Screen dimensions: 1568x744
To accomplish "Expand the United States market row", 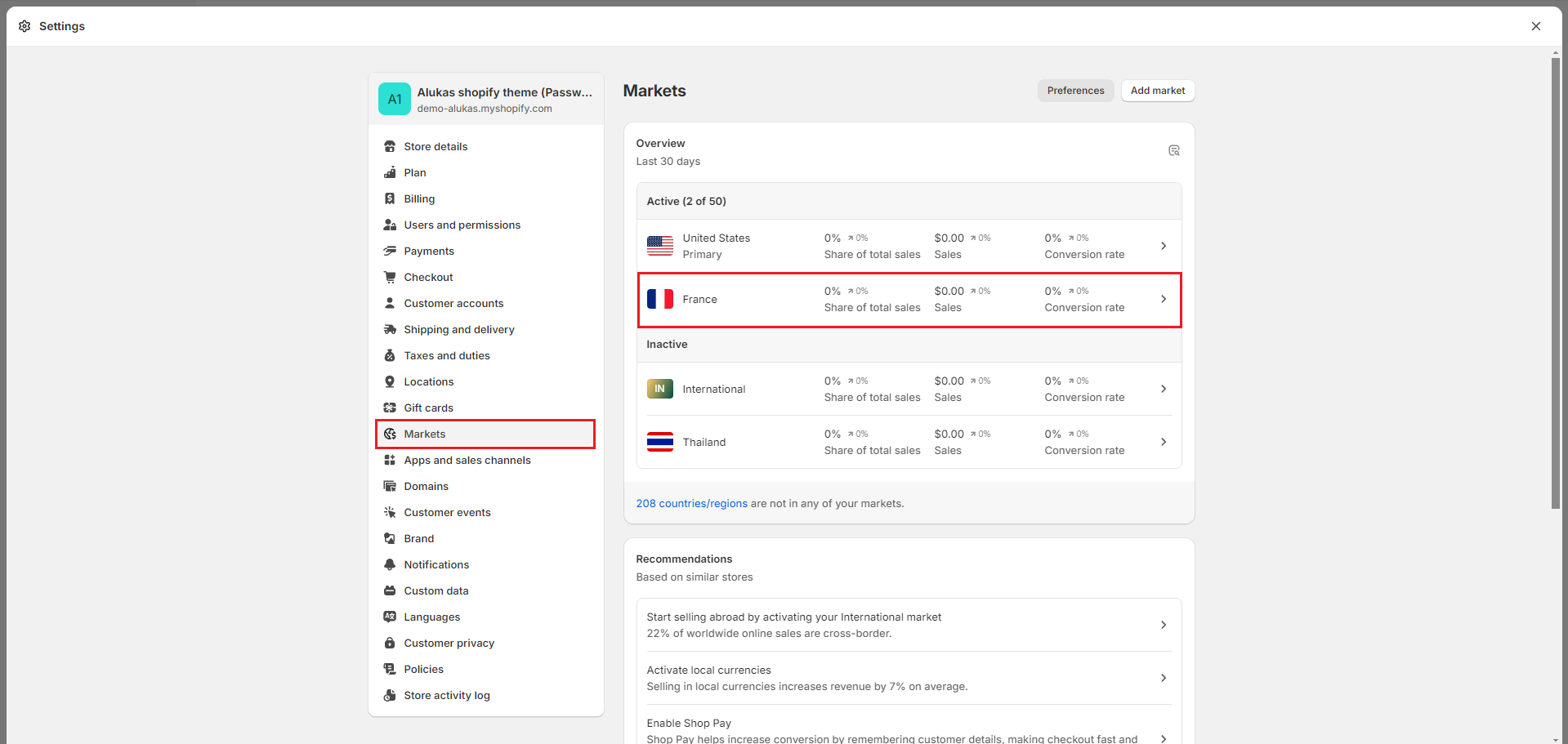I will 1163,246.
